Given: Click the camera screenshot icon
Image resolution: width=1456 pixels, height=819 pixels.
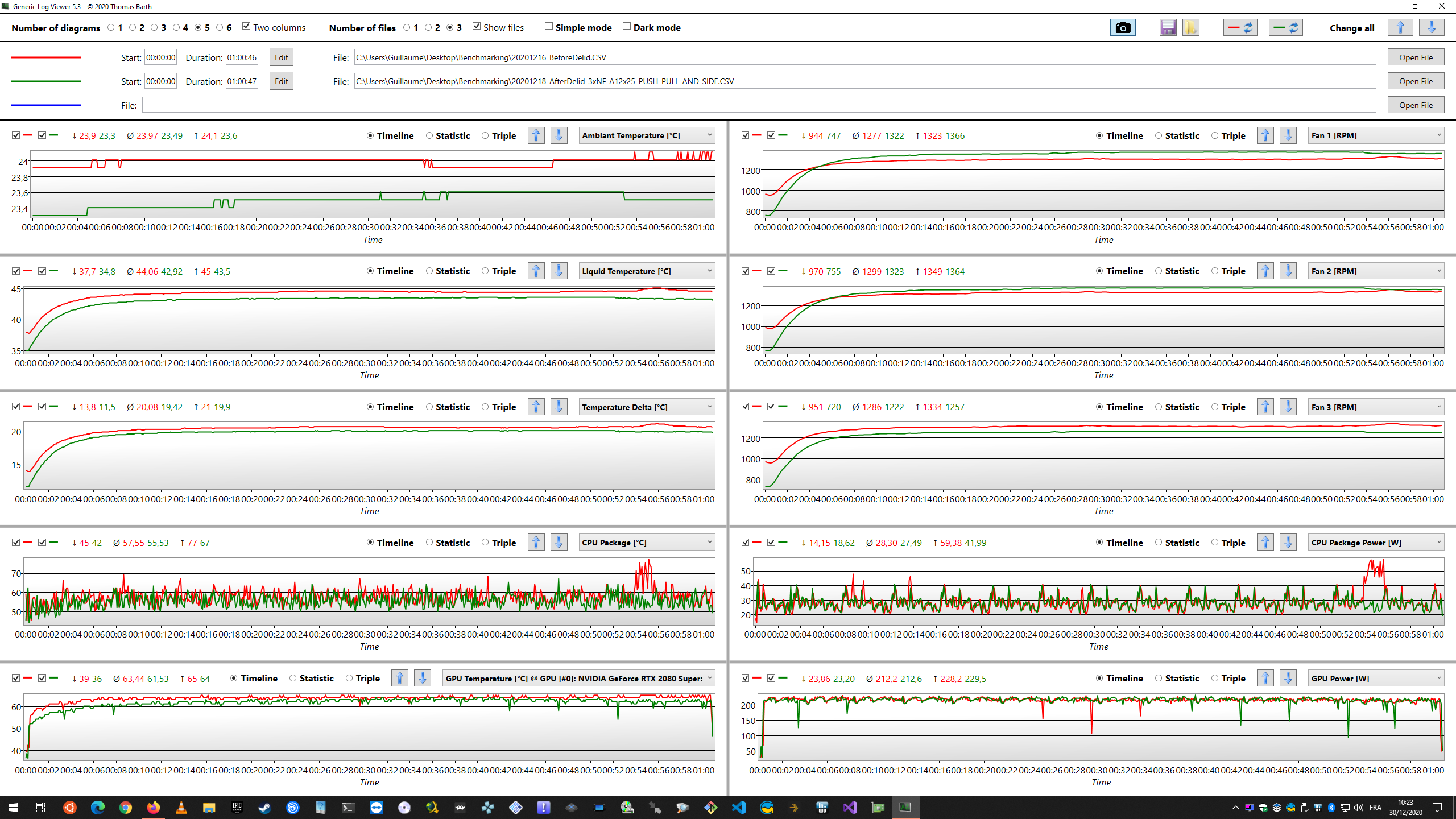Looking at the screenshot, I should click(x=1122, y=27).
